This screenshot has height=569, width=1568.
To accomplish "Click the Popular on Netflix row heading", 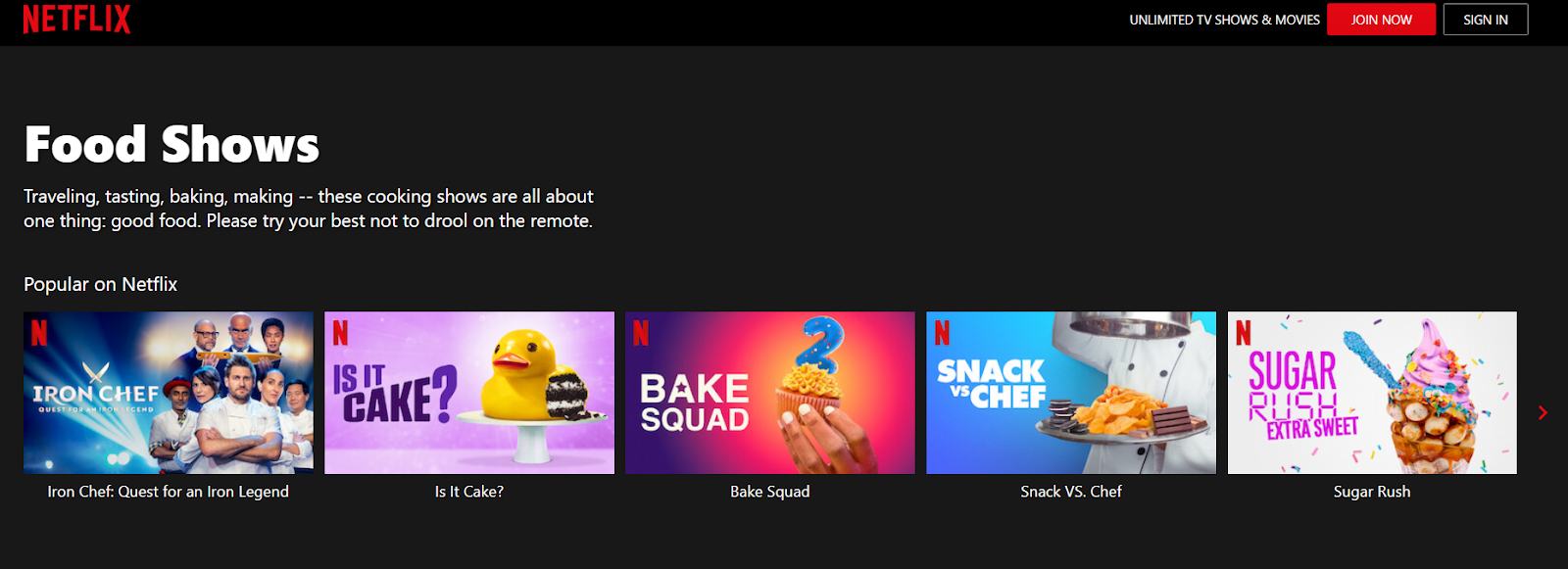I will click(x=101, y=284).
